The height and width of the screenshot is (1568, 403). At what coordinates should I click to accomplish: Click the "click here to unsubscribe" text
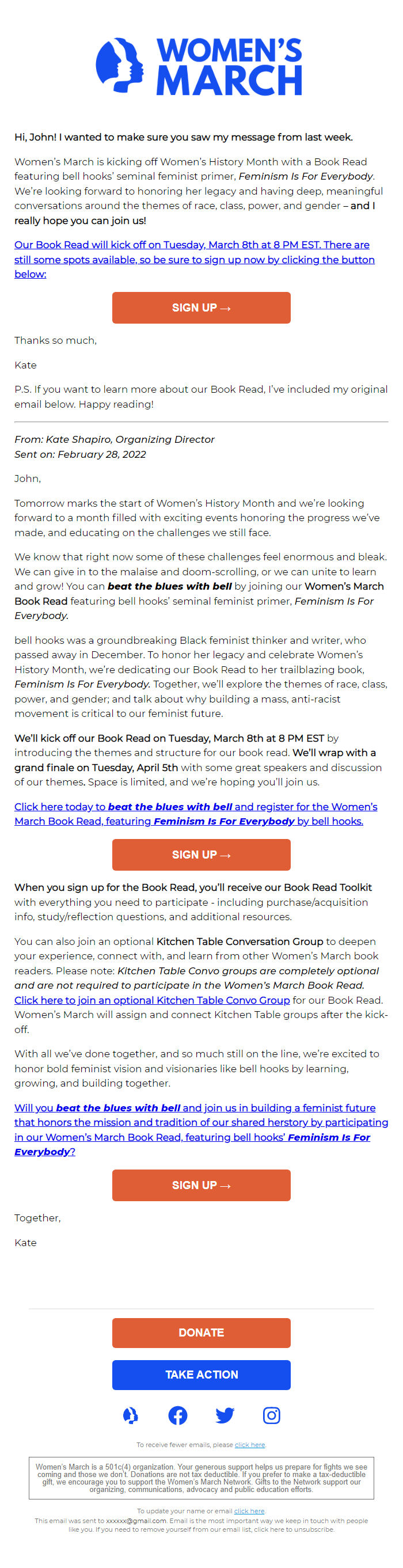pos(294,1529)
